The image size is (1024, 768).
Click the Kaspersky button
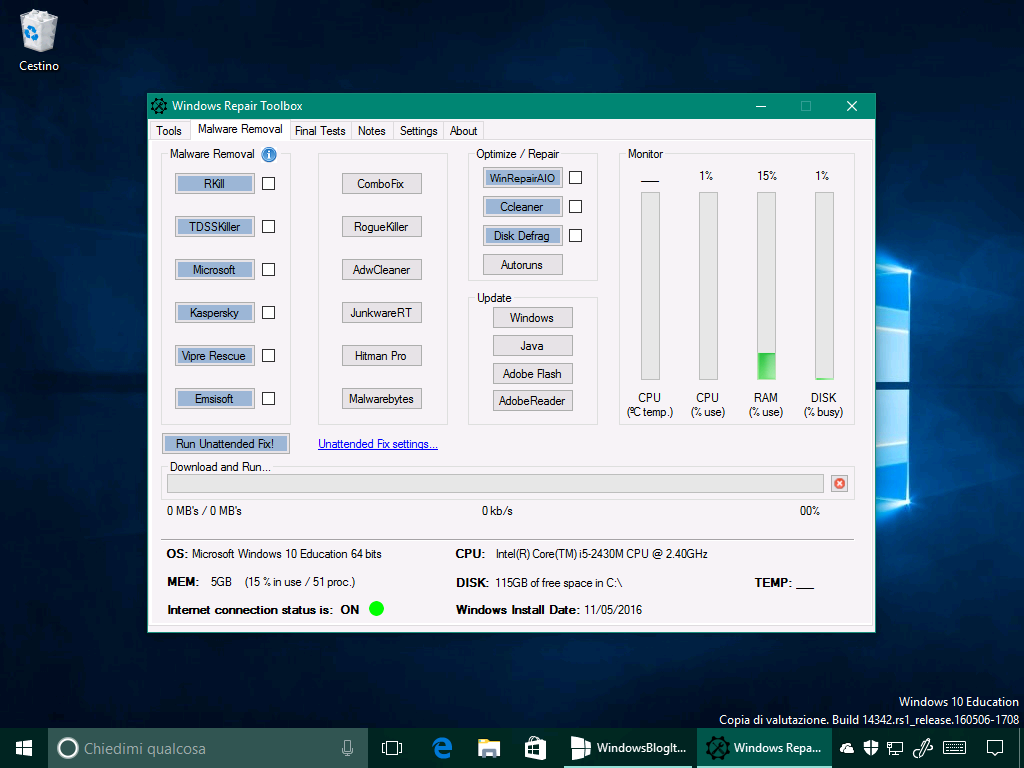point(215,313)
